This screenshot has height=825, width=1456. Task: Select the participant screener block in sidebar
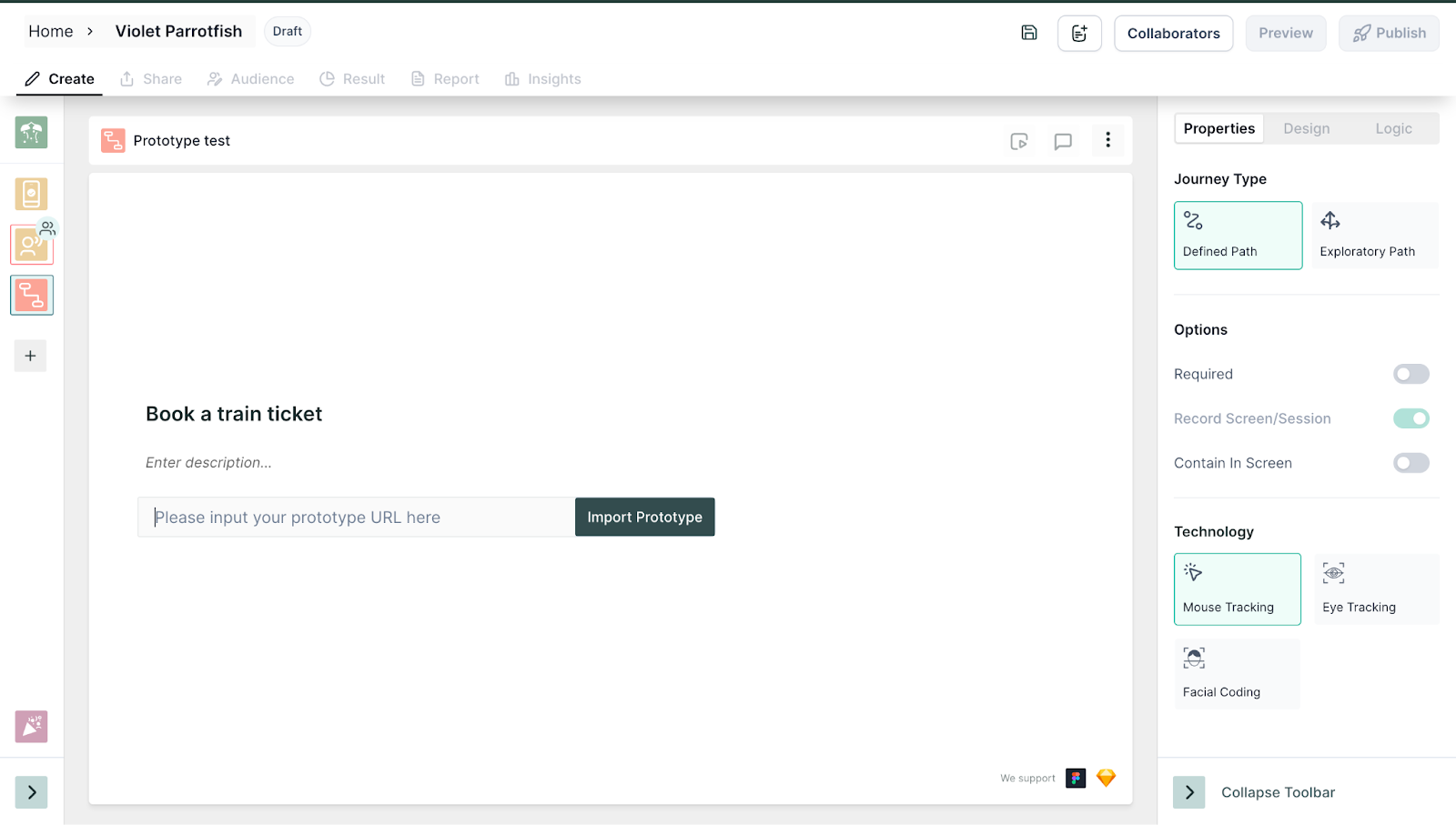coord(32,245)
